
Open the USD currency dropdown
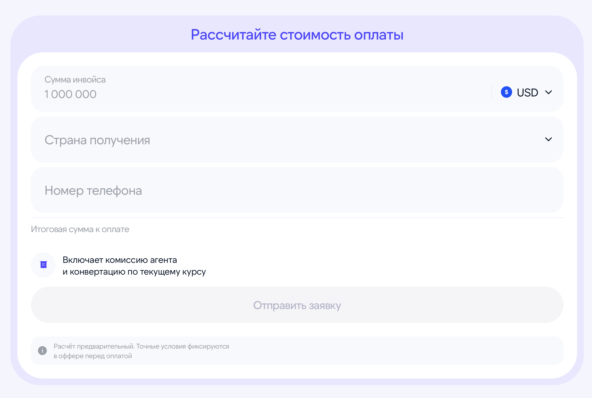527,93
